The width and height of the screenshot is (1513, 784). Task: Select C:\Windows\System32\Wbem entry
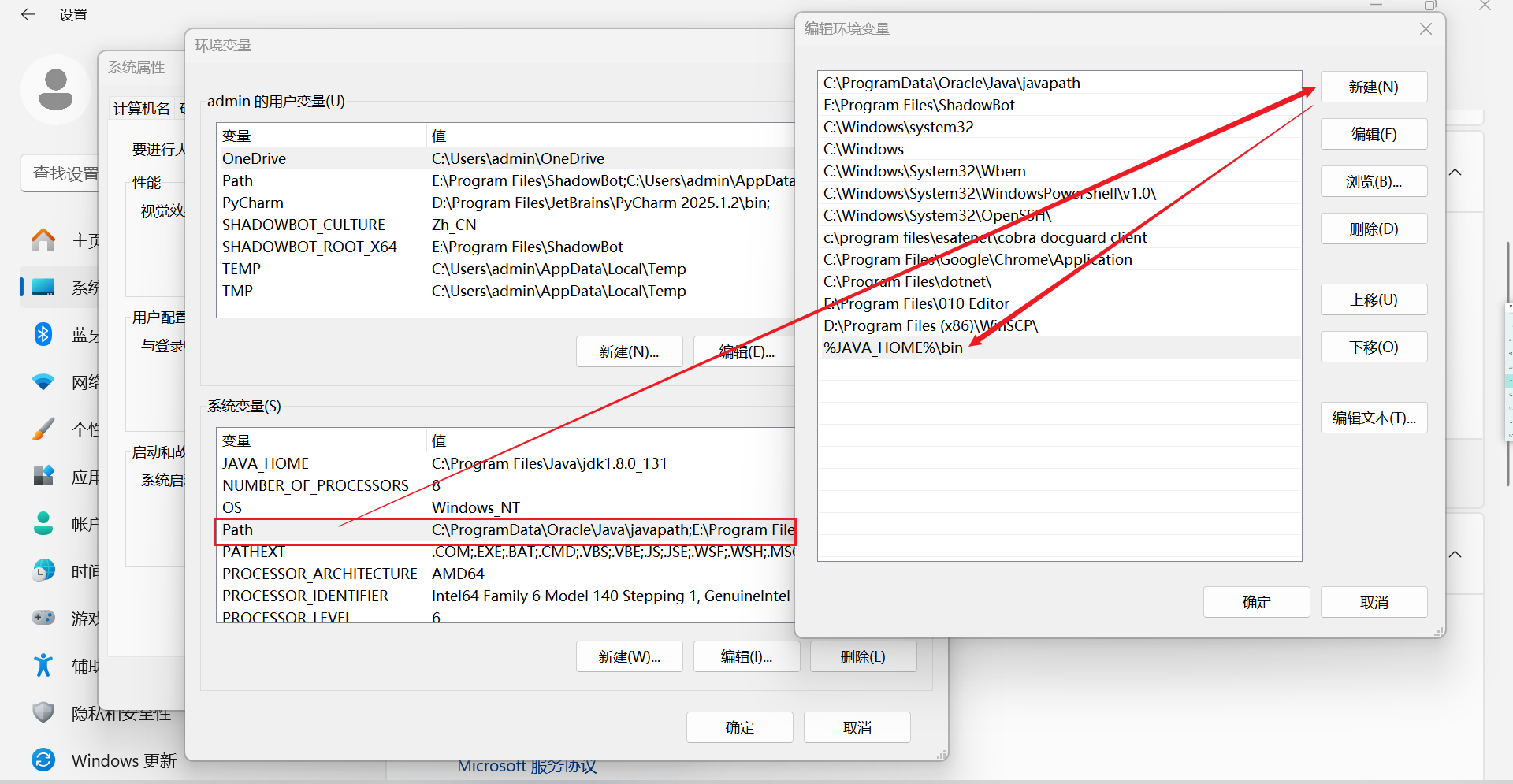pyautogui.click(x=1059, y=171)
